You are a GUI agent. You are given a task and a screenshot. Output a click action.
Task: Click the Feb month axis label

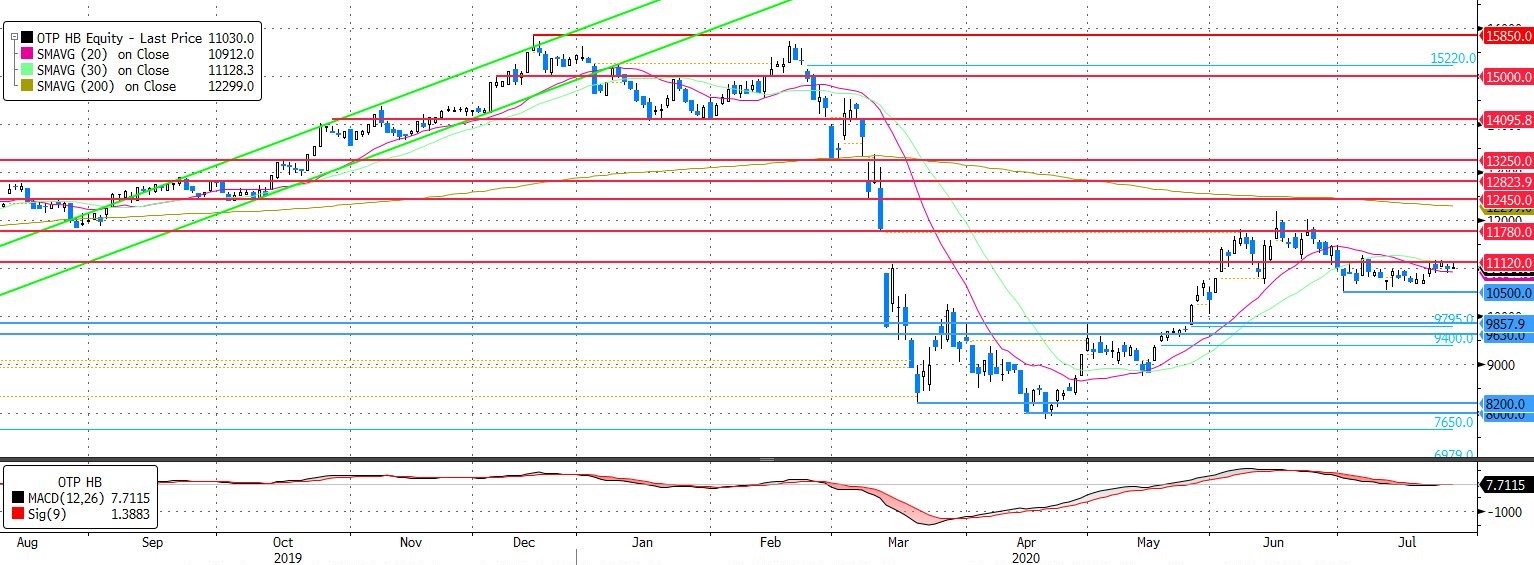(771, 542)
